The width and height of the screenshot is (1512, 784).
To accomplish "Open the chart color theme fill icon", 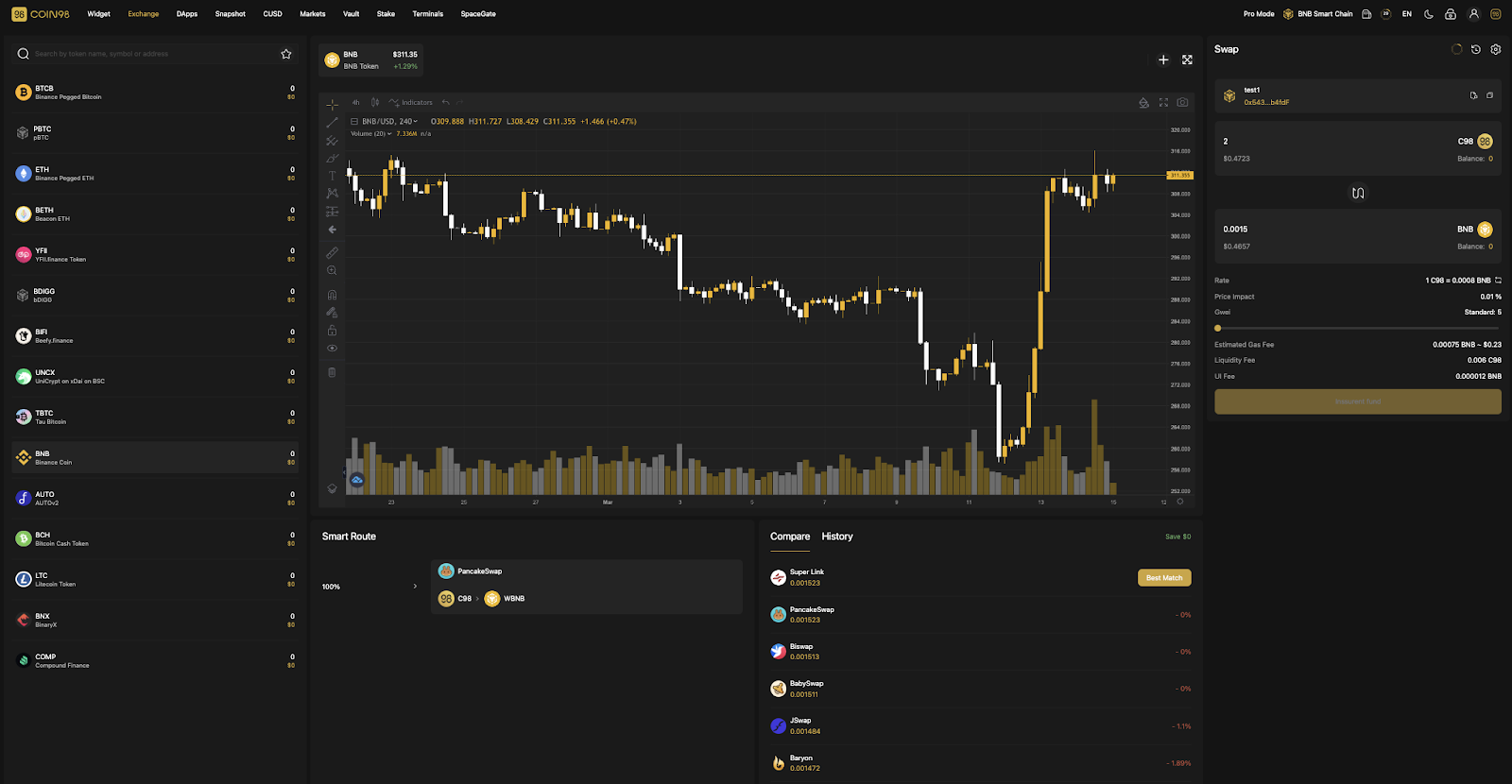I will point(1143,102).
